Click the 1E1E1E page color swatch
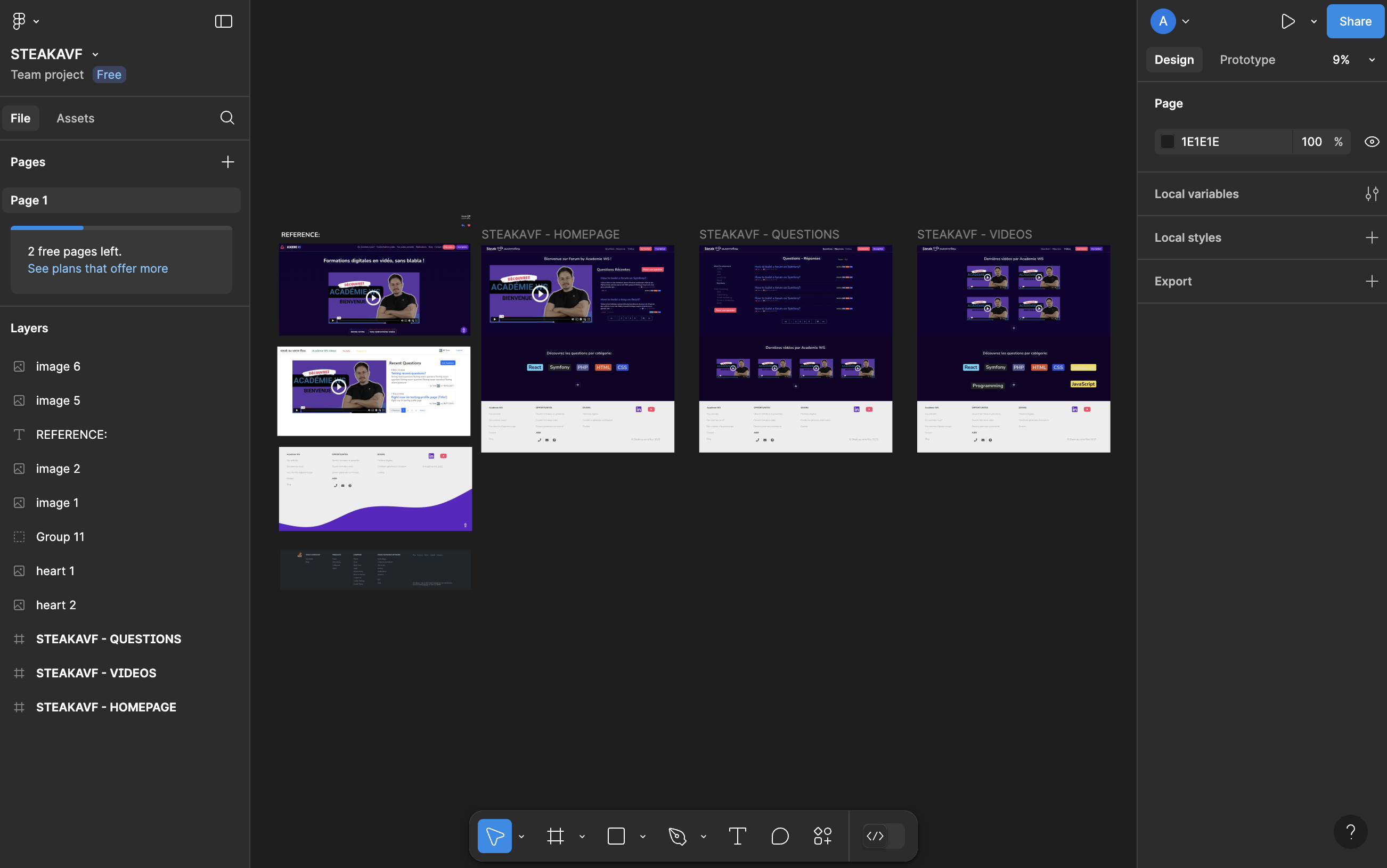Image resolution: width=1387 pixels, height=868 pixels. [1168, 141]
